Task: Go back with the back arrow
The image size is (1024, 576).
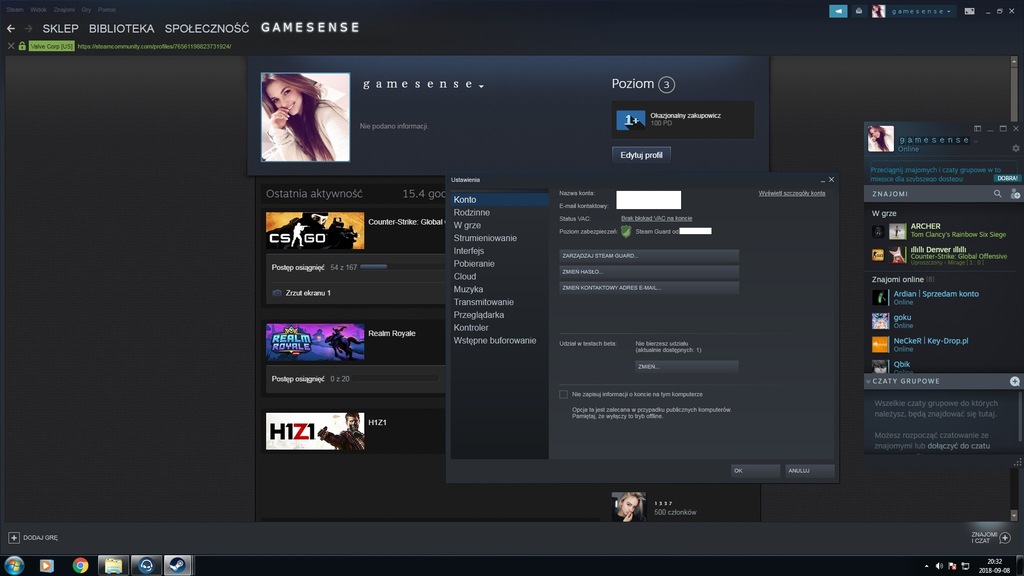Action: (x=11, y=29)
